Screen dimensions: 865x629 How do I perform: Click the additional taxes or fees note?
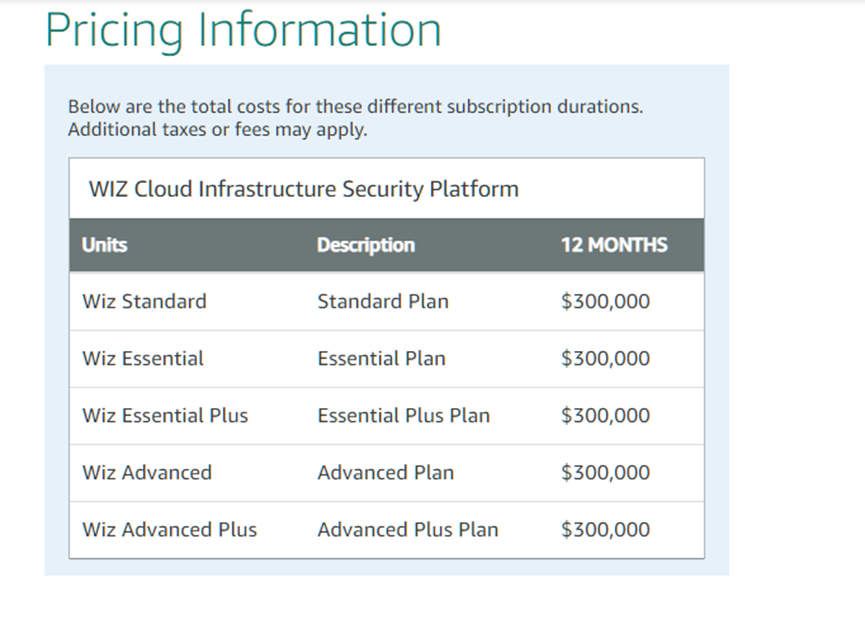(217, 130)
